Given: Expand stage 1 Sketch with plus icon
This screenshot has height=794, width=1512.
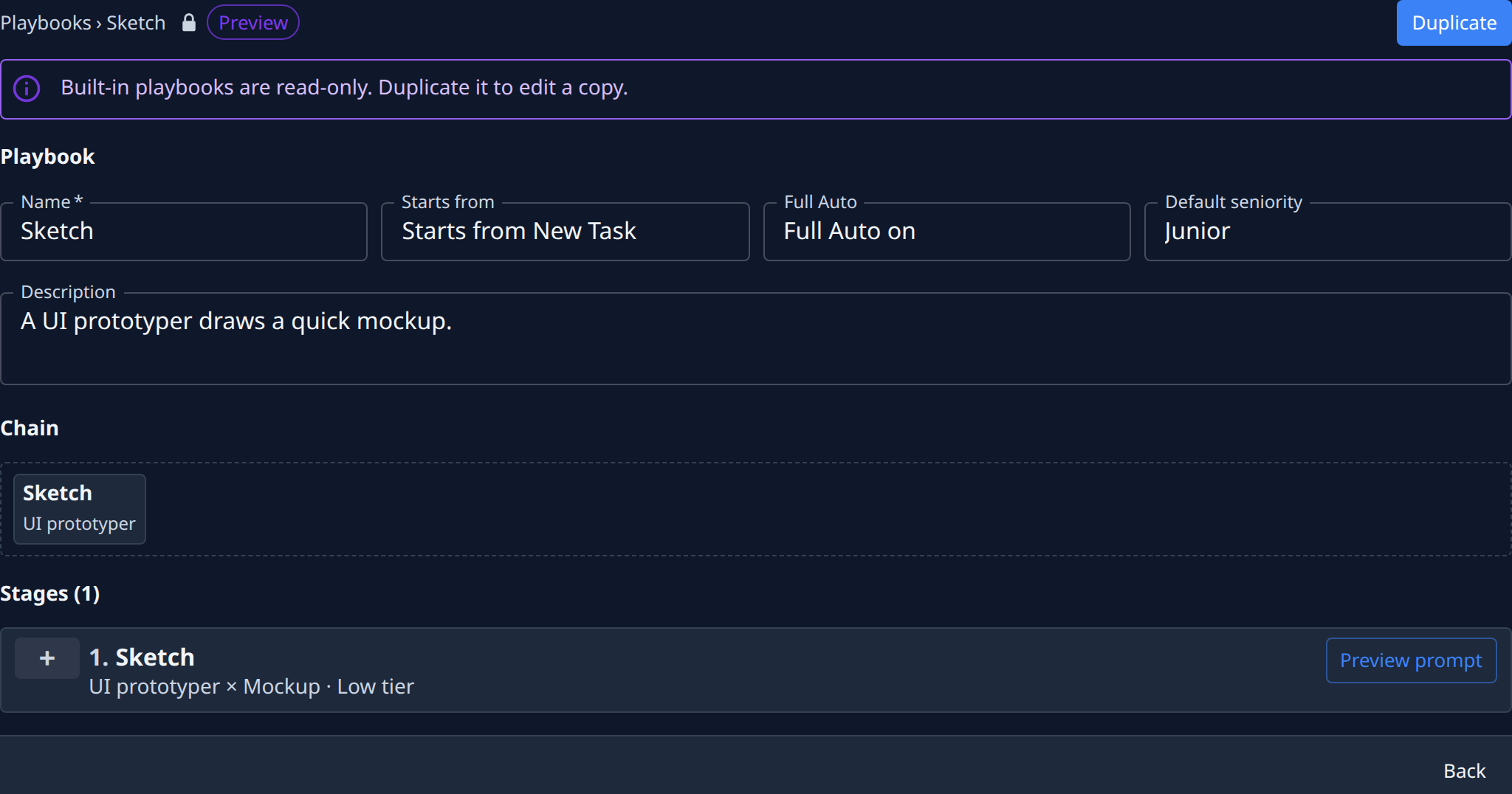Looking at the screenshot, I should tap(47, 657).
